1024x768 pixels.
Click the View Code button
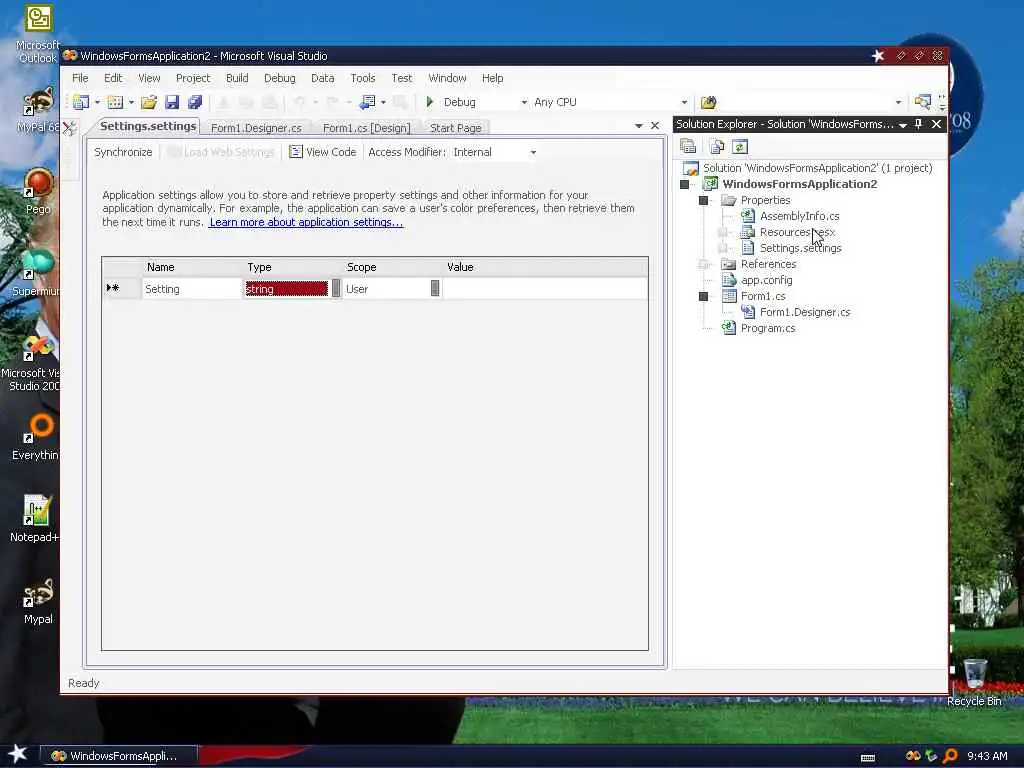[x=323, y=152]
